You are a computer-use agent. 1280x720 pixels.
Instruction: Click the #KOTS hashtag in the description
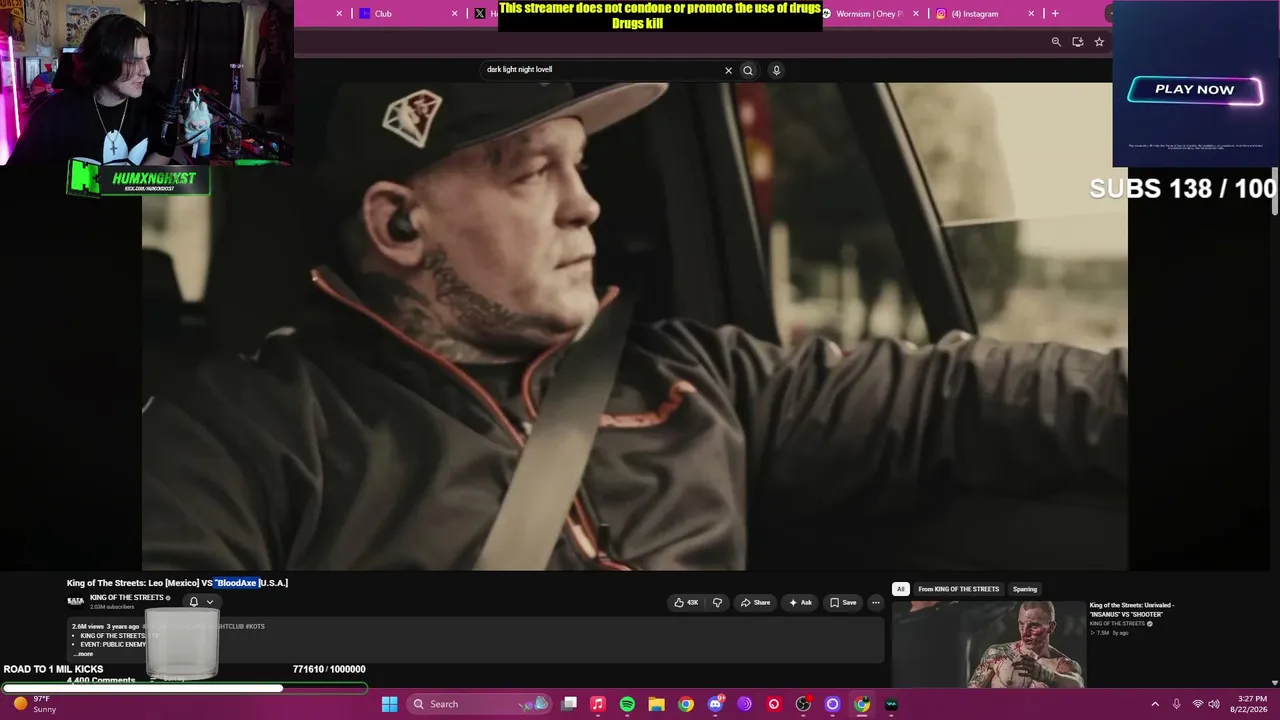(254, 626)
